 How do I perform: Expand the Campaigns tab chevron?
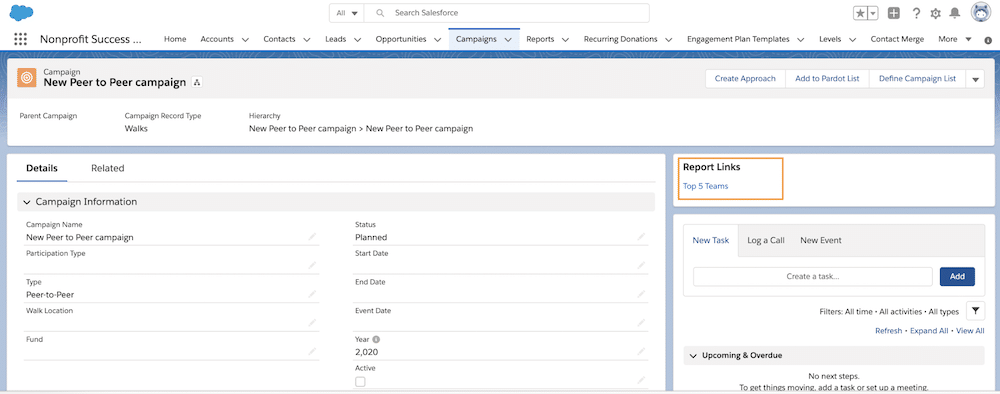tap(508, 40)
